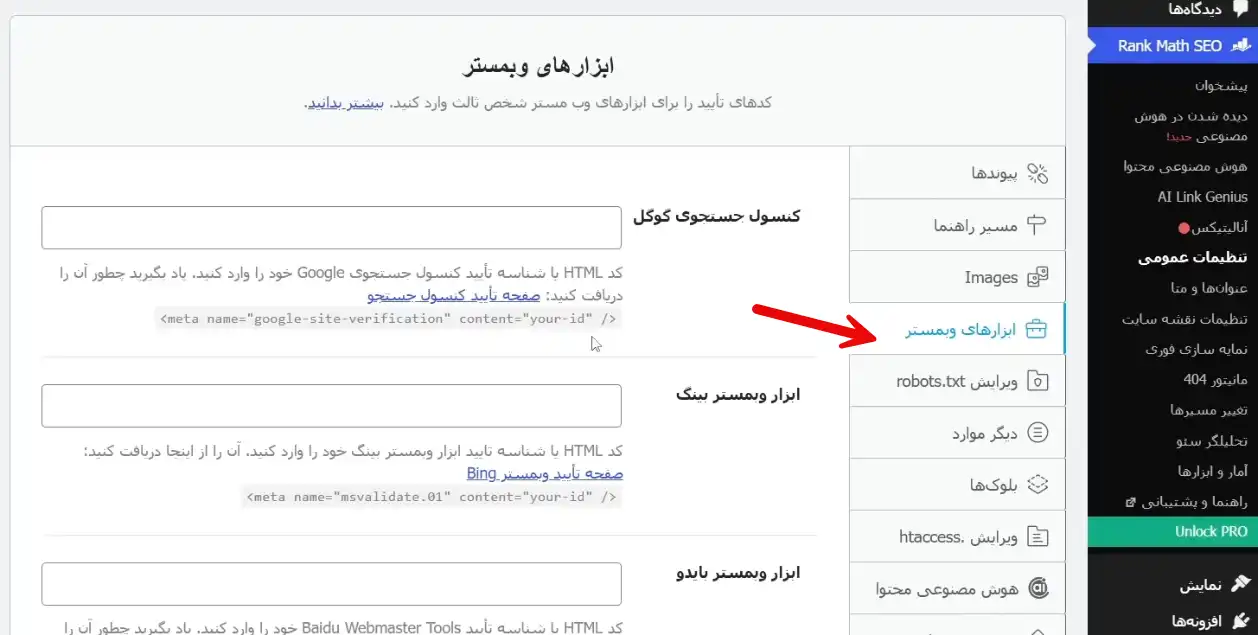Image resolution: width=1258 pixels, height=635 pixels.
Task: Click the Other (دیگر موارد) tab icon
Action: (1038, 433)
